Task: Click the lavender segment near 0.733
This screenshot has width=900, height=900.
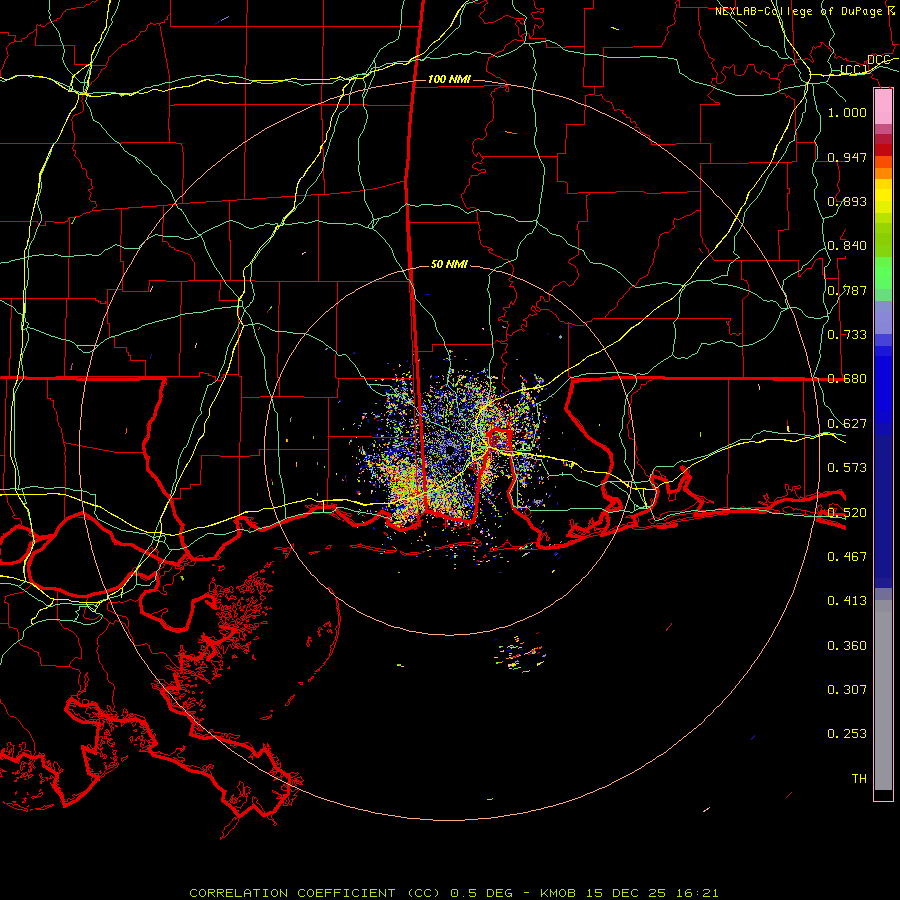Action: tap(883, 317)
